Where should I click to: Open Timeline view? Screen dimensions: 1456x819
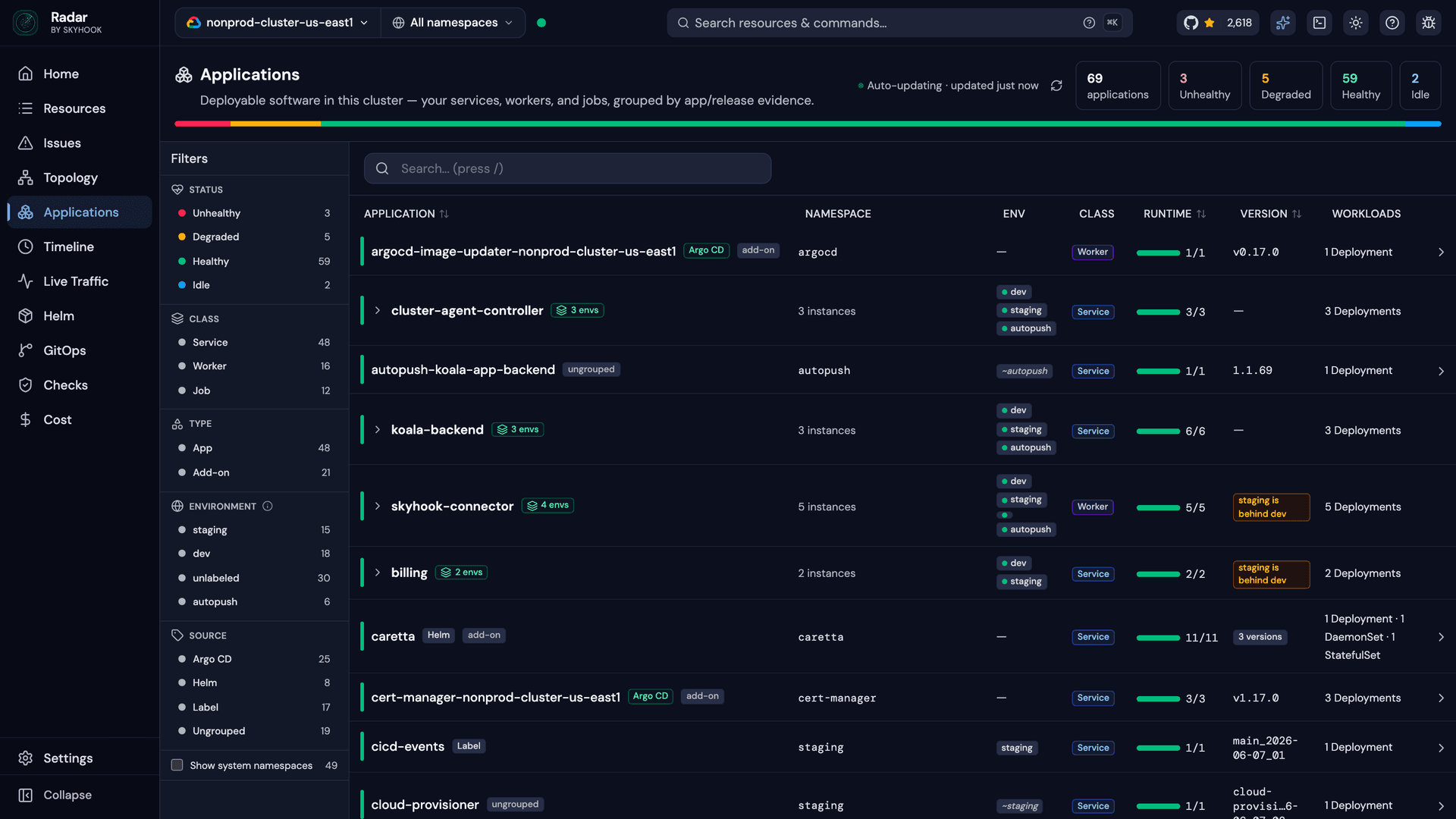[80, 246]
